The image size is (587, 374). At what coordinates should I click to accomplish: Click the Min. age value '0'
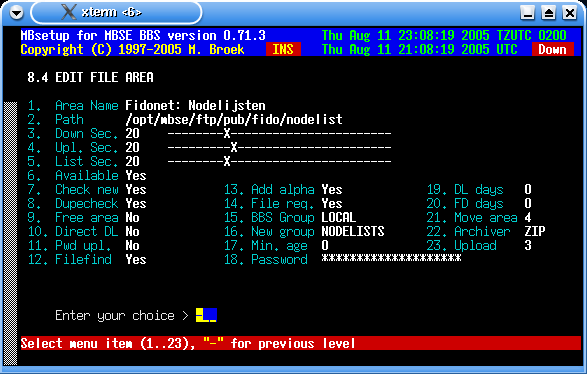(325, 246)
